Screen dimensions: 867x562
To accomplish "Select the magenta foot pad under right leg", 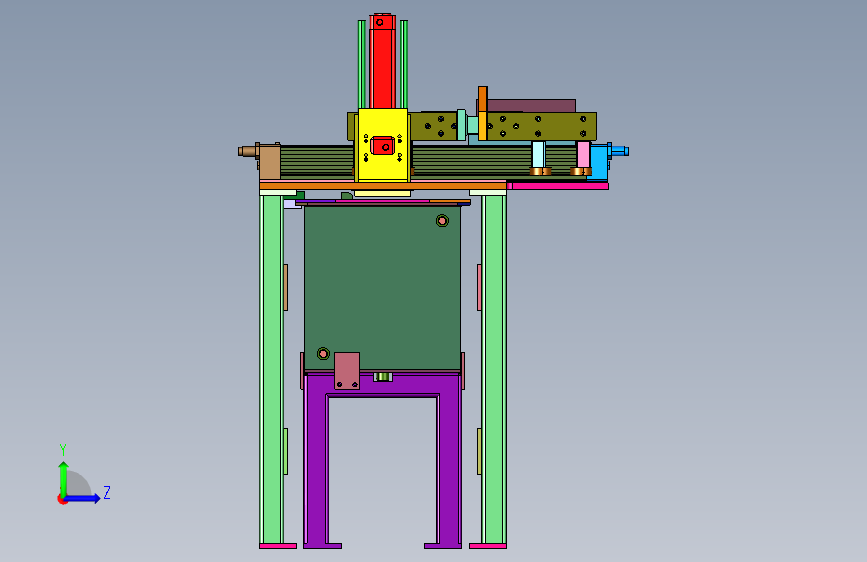I will [x=488, y=546].
